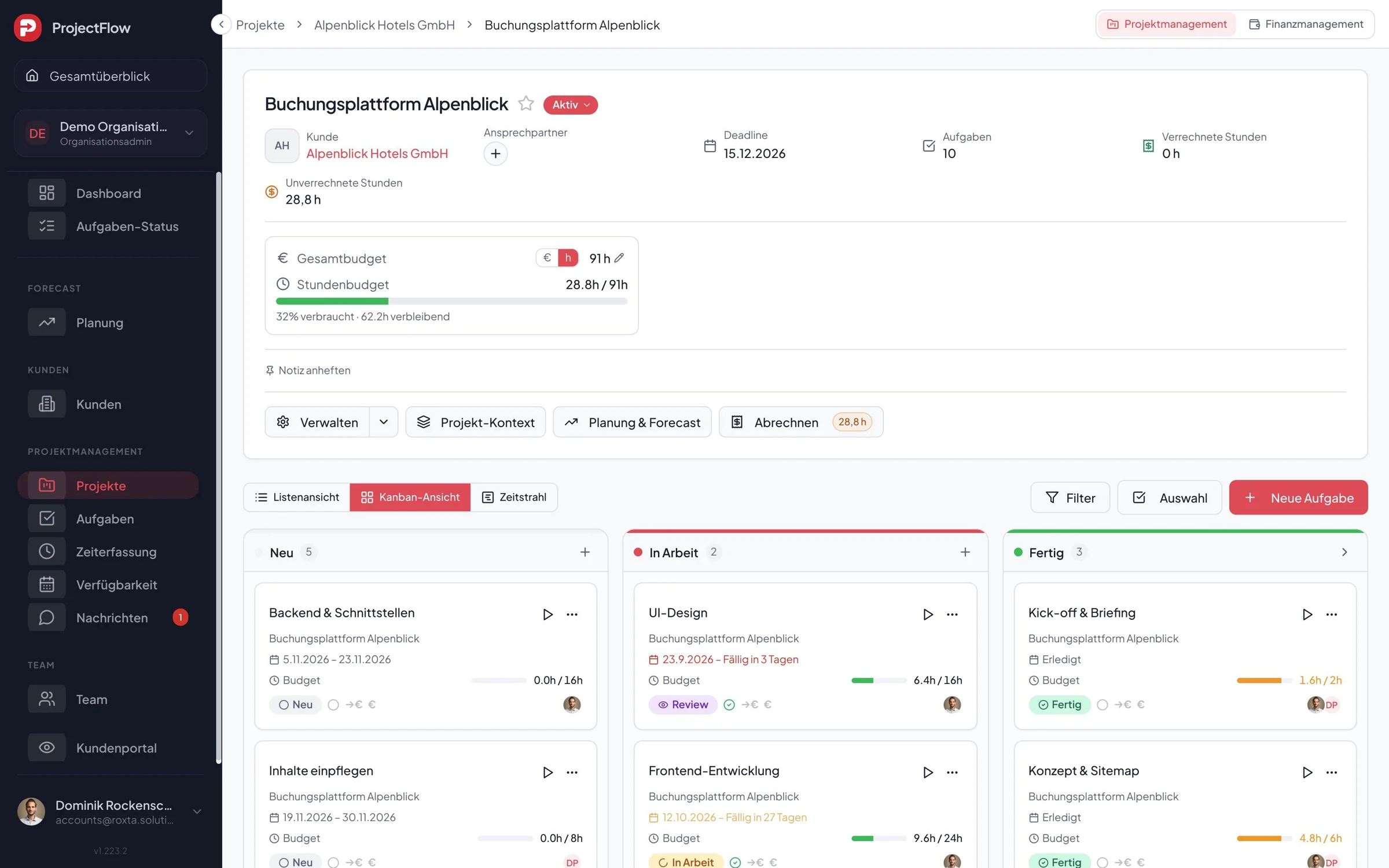Open the Filter button
This screenshot has height=868, width=1389.
pos(1070,498)
